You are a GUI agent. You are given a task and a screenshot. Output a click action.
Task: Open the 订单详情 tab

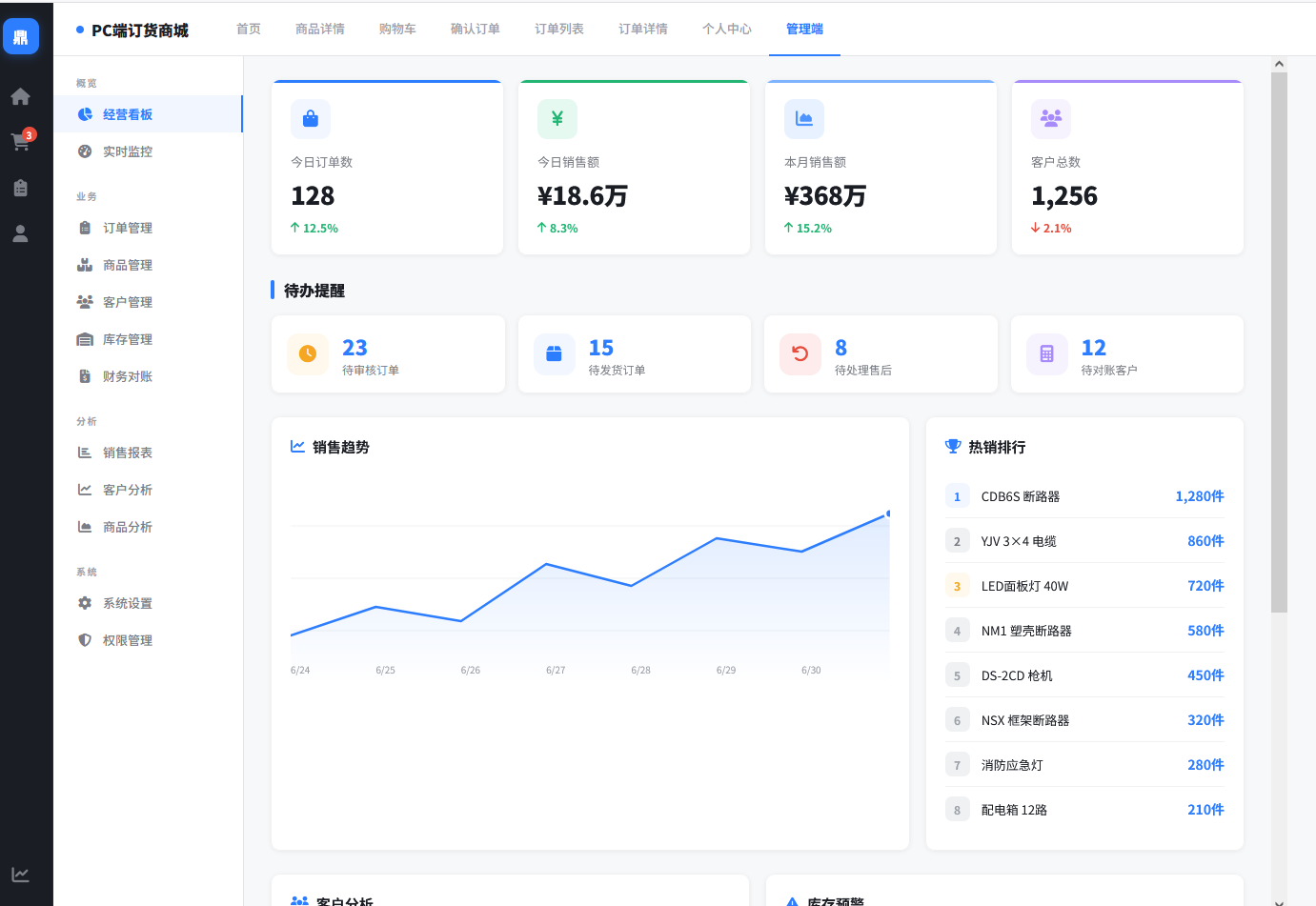point(643,29)
